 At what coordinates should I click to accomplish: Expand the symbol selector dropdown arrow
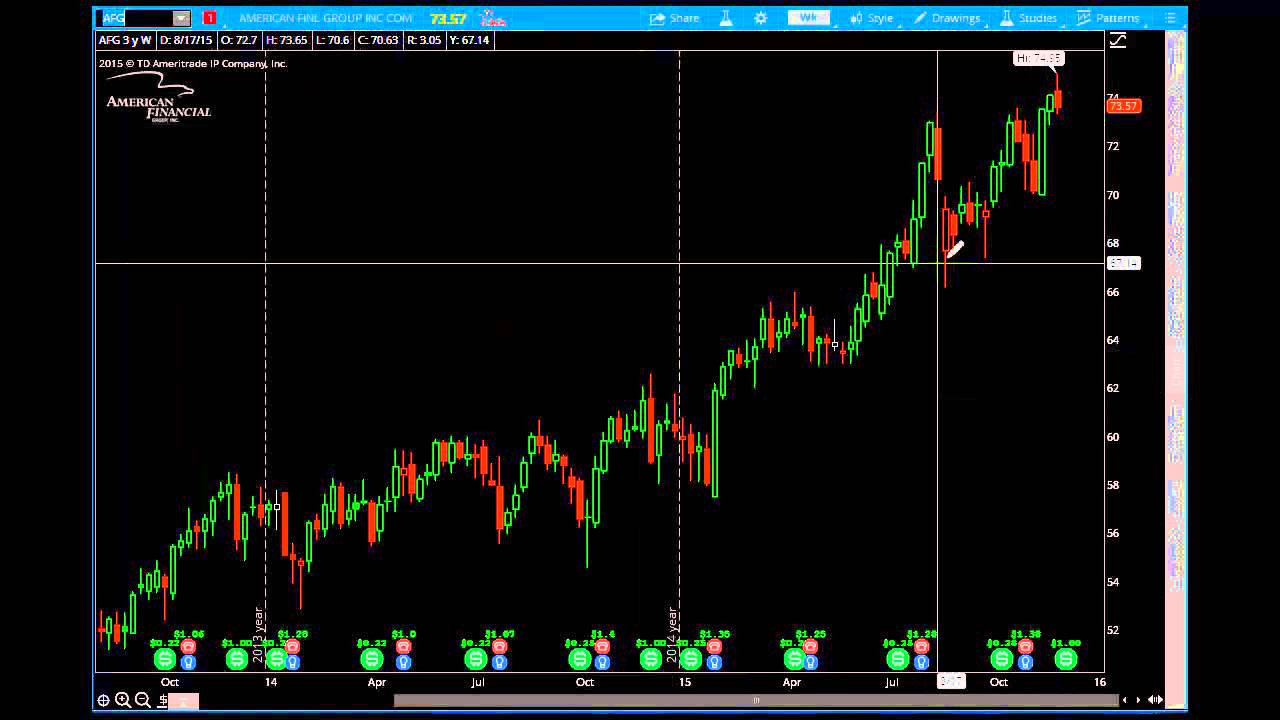(181, 18)
